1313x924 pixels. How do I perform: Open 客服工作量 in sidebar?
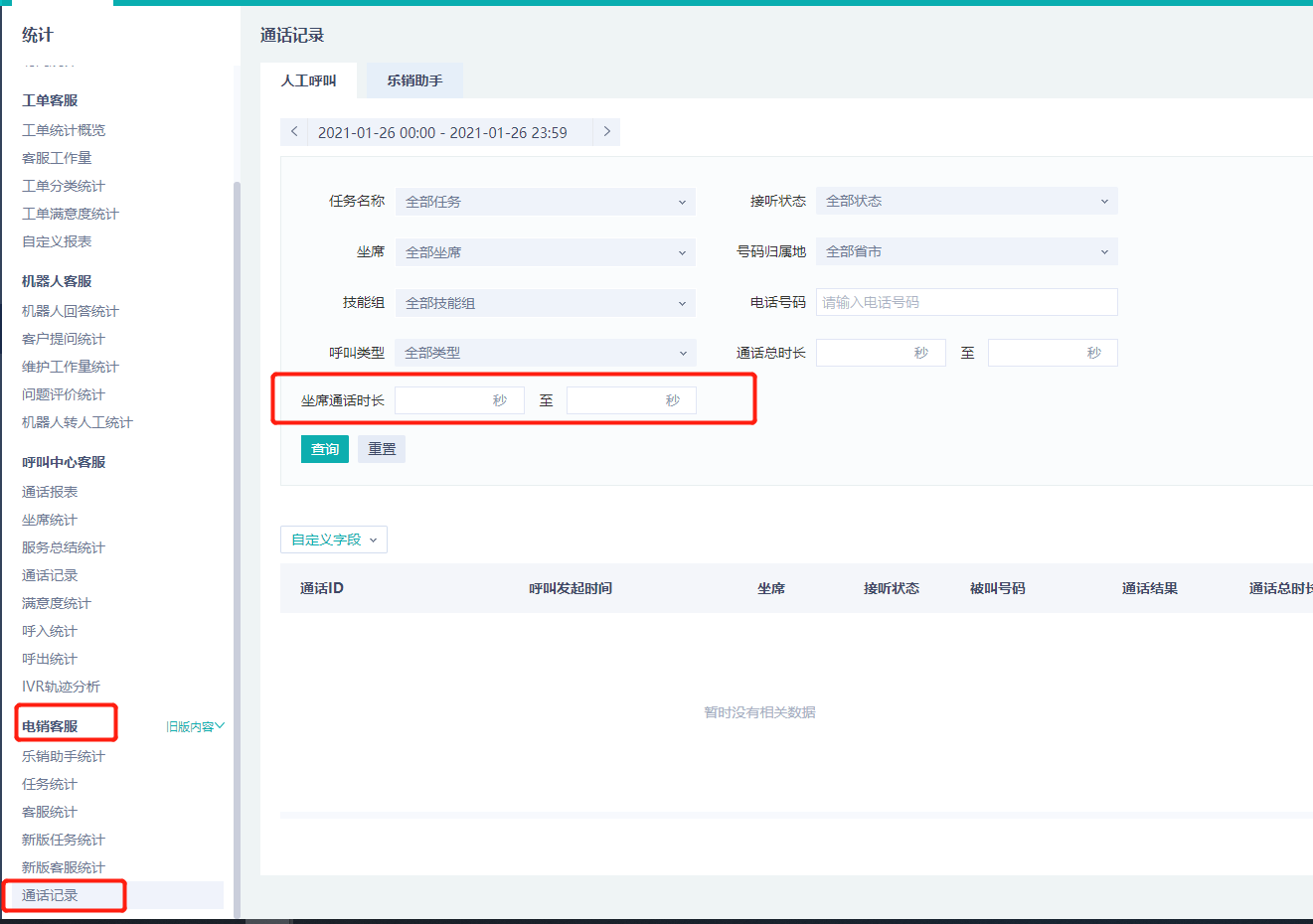57,158
